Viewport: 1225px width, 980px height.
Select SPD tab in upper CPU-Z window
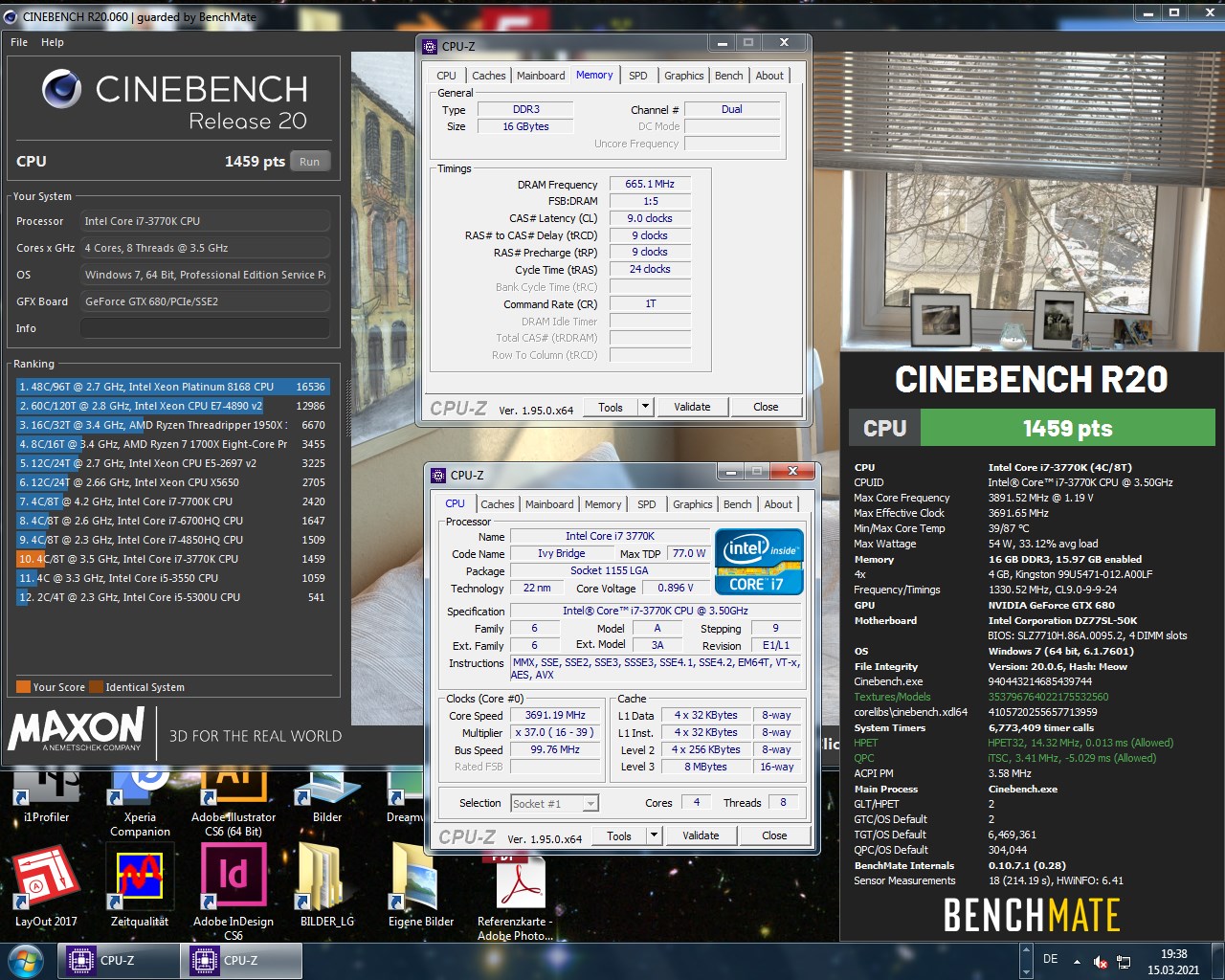pyautogui.click(x=637, y=76)
